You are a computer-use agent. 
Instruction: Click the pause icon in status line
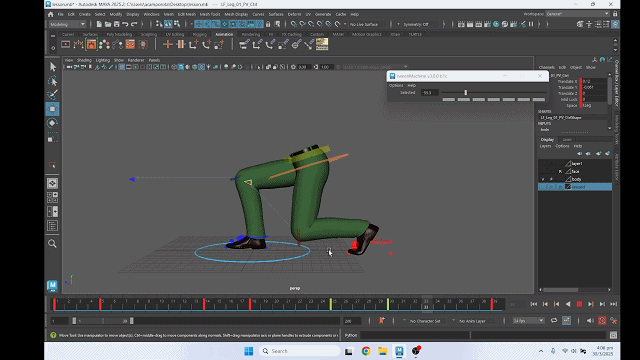tap(531, 24)
